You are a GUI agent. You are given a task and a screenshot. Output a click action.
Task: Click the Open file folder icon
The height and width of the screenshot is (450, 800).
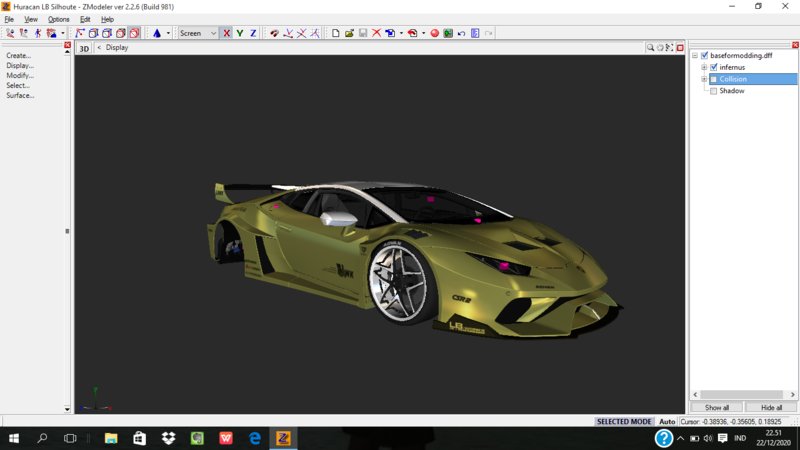click(x=349, y=33)
